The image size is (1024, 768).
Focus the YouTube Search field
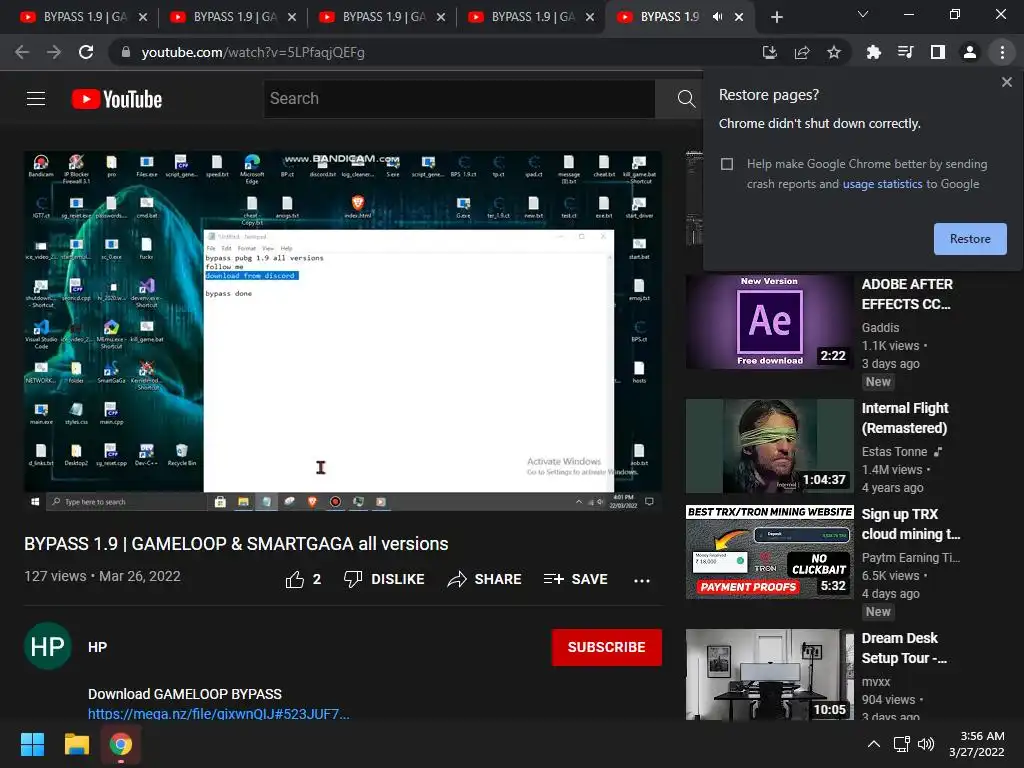(459, 99)
